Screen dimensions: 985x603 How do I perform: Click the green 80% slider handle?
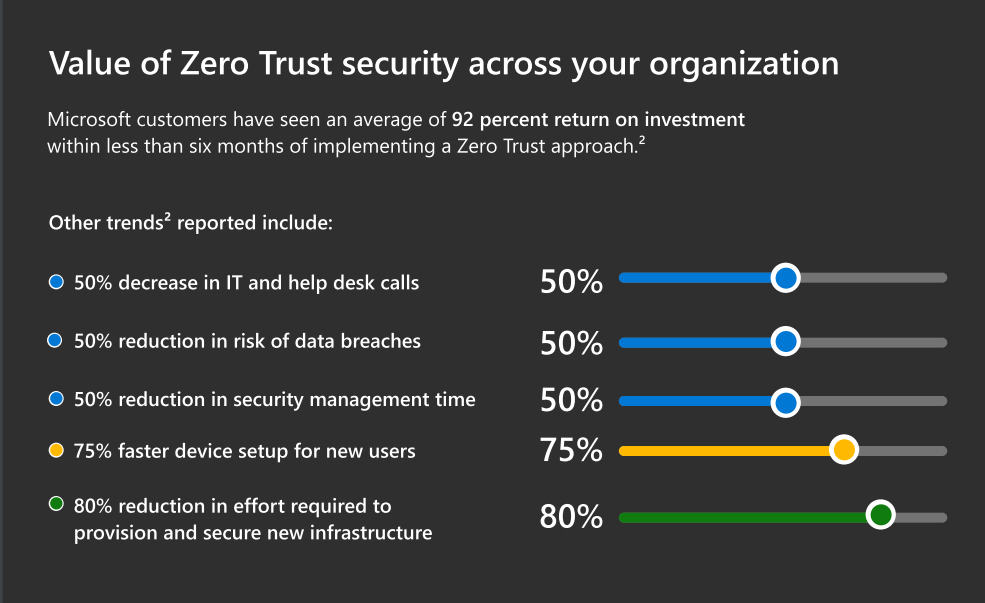880,516
